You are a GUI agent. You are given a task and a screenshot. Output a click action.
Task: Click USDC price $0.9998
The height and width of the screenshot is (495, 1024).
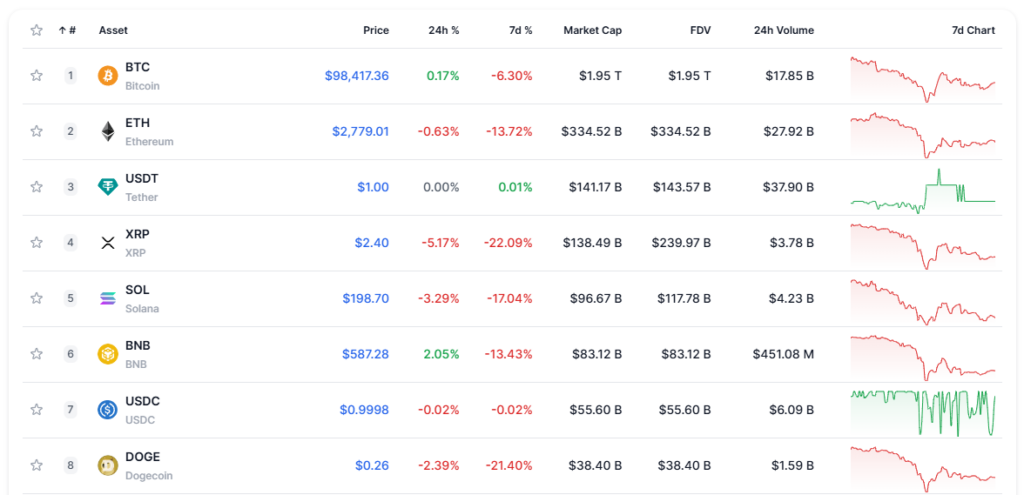pyautogui.click(x=364, y=410)
